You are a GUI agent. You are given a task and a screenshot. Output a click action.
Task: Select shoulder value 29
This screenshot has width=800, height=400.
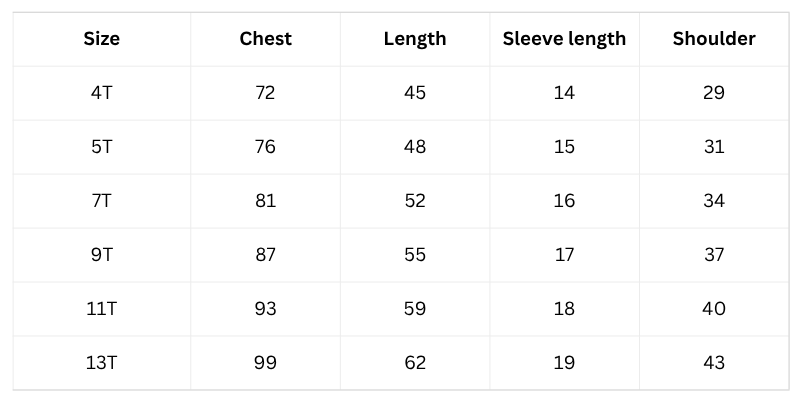pos(714,93)
